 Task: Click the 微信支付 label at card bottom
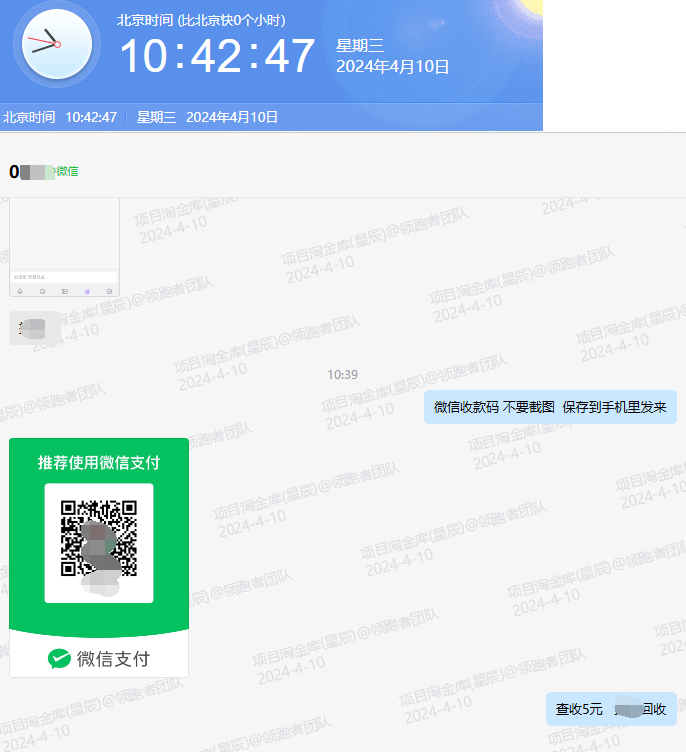tap(114, 659)
